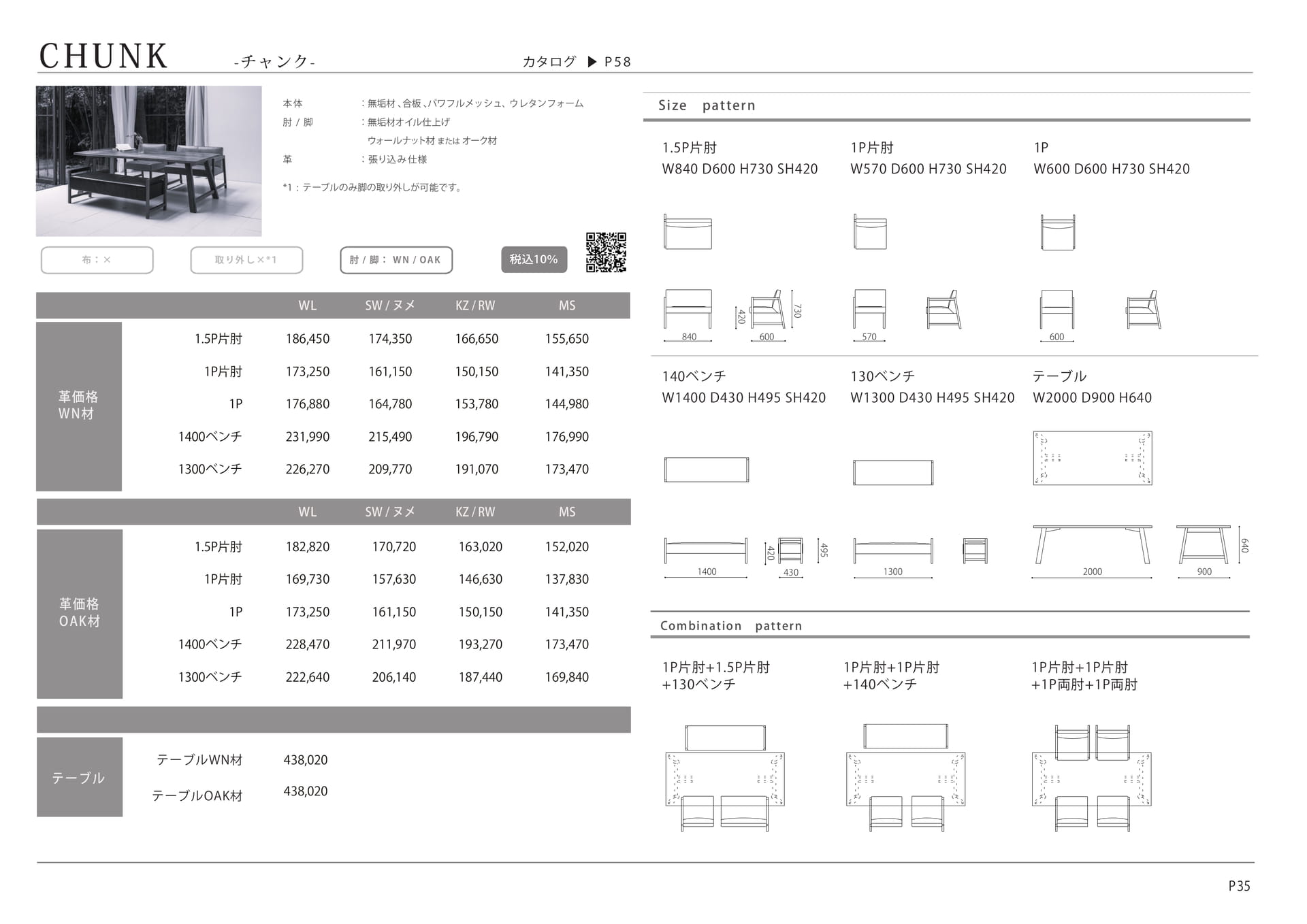Screen dimensions: 1307x924
Task: Click the WN材 1400ベンチ WL price 231,990
Action: click(308, 437)
